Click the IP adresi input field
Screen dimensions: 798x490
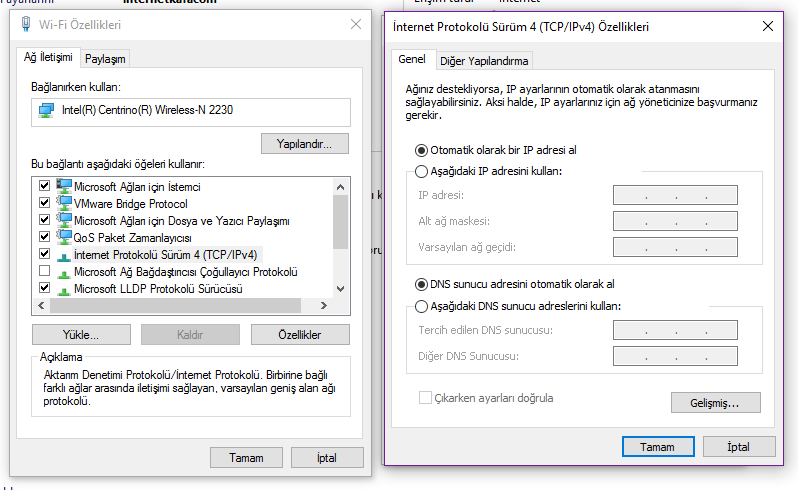tap(675, 195)
